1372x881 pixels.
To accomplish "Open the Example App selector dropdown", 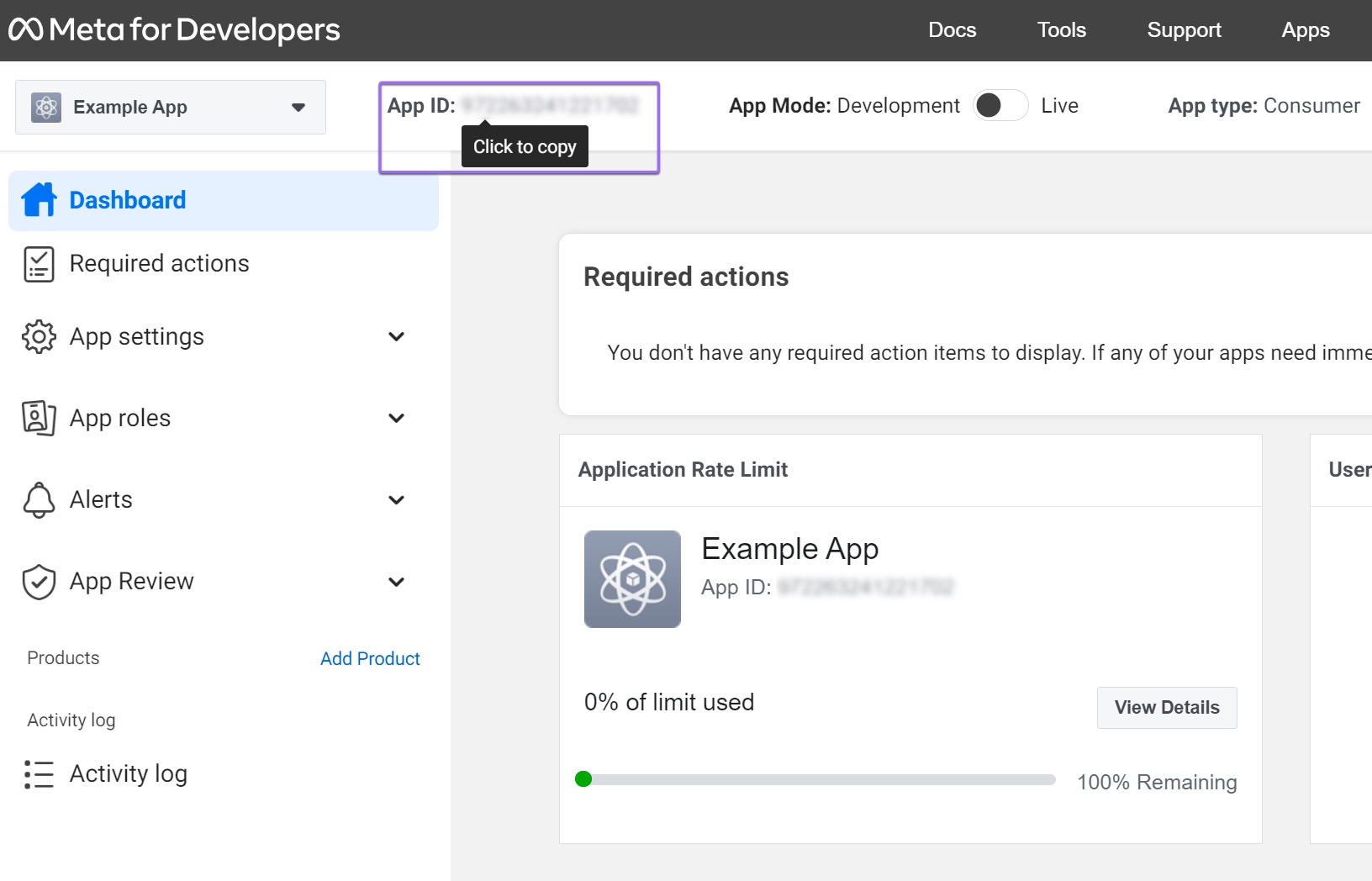I will [171, 107].
